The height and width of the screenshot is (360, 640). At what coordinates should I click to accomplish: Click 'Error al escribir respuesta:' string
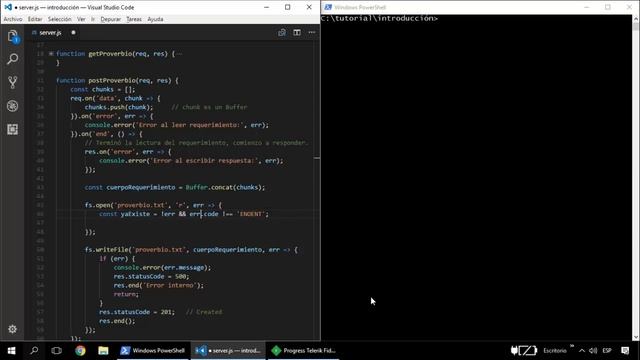click(x=205, y=161)
